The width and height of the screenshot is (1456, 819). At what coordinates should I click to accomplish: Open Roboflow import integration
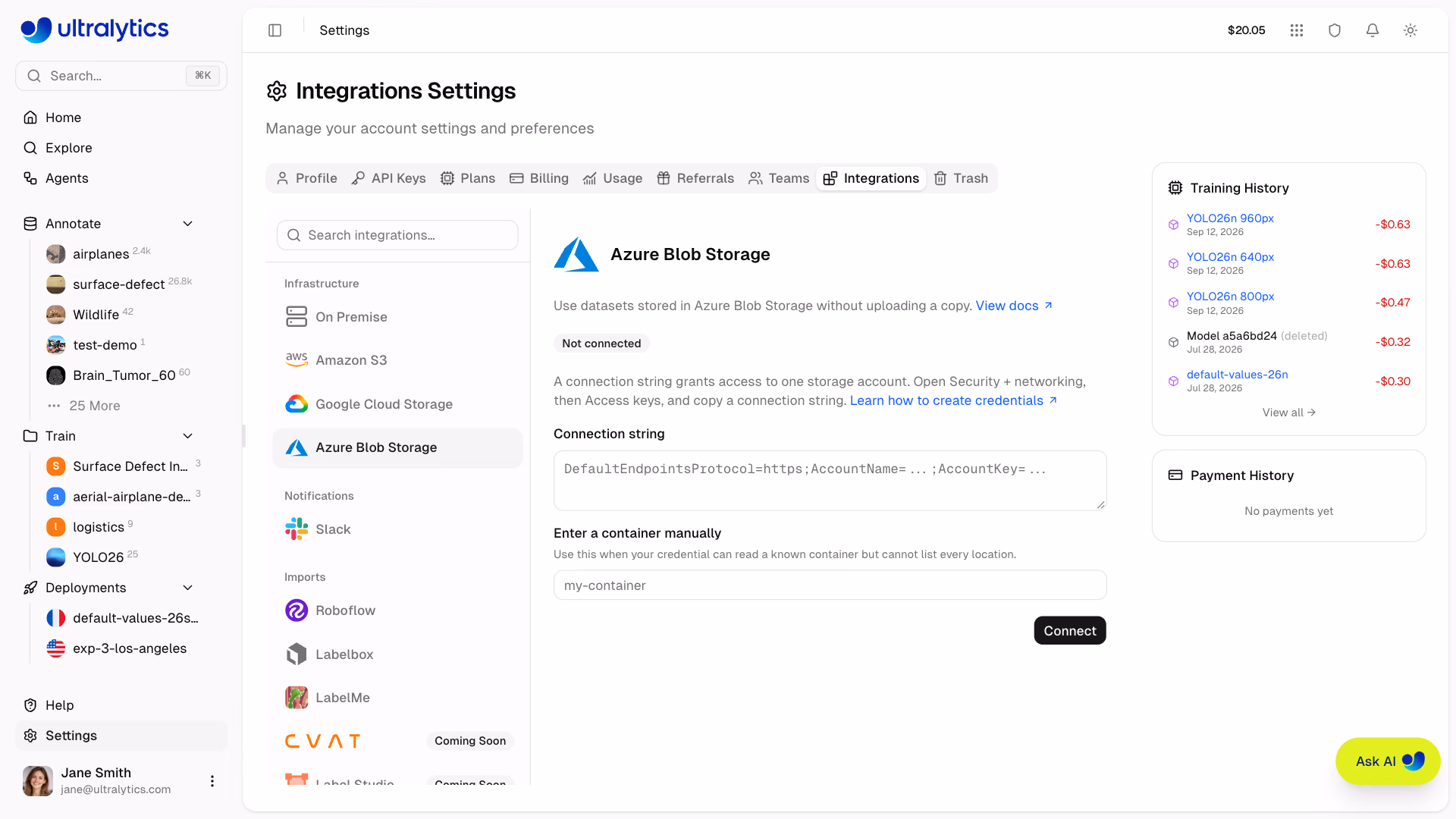pos(397,610)
